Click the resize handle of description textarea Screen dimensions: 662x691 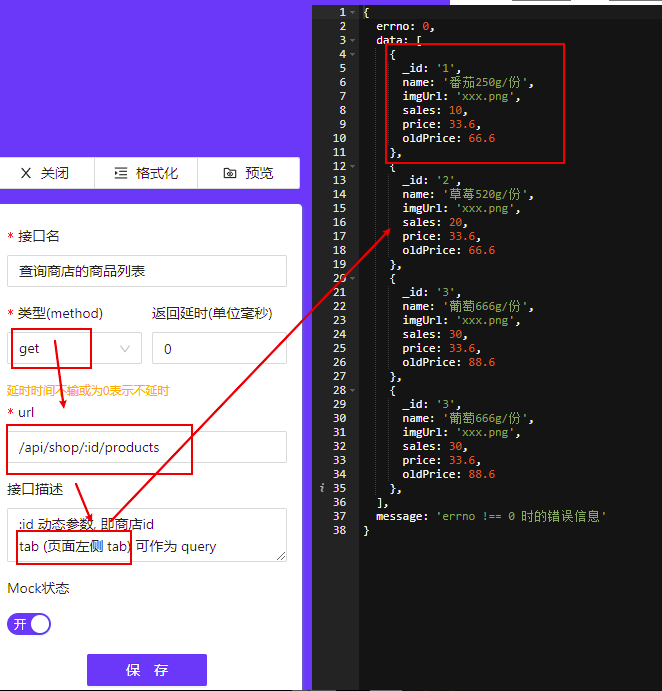pos(281,556)
